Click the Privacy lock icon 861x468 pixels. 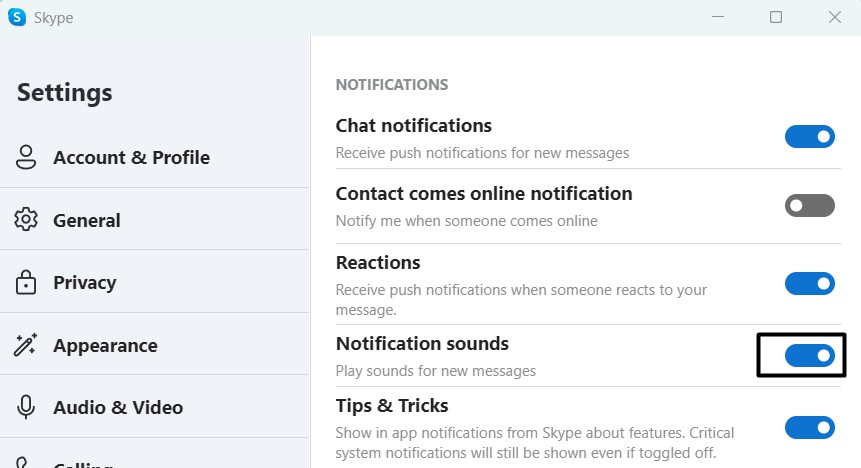26,283
